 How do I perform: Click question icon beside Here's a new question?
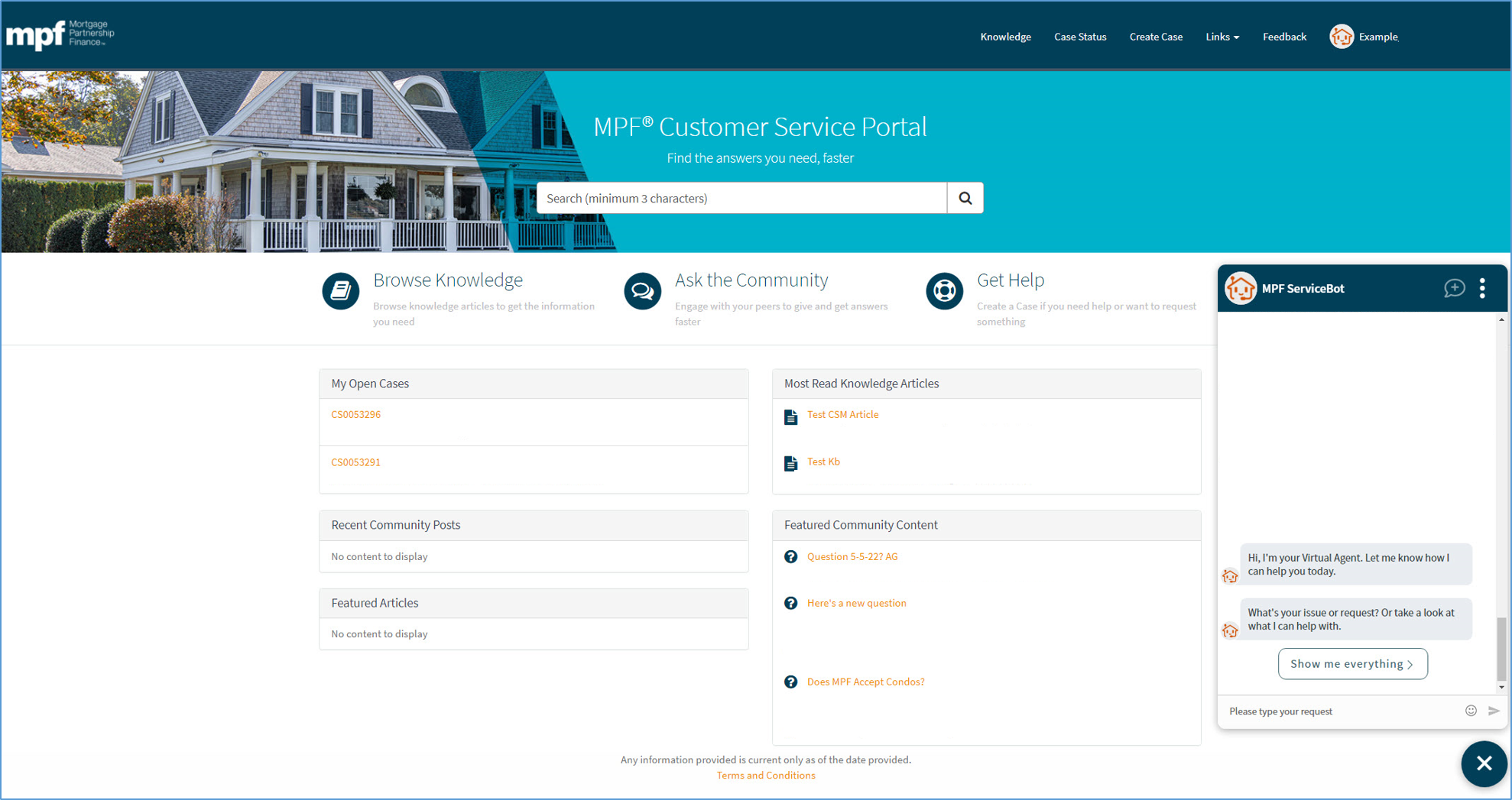[791, 604]
